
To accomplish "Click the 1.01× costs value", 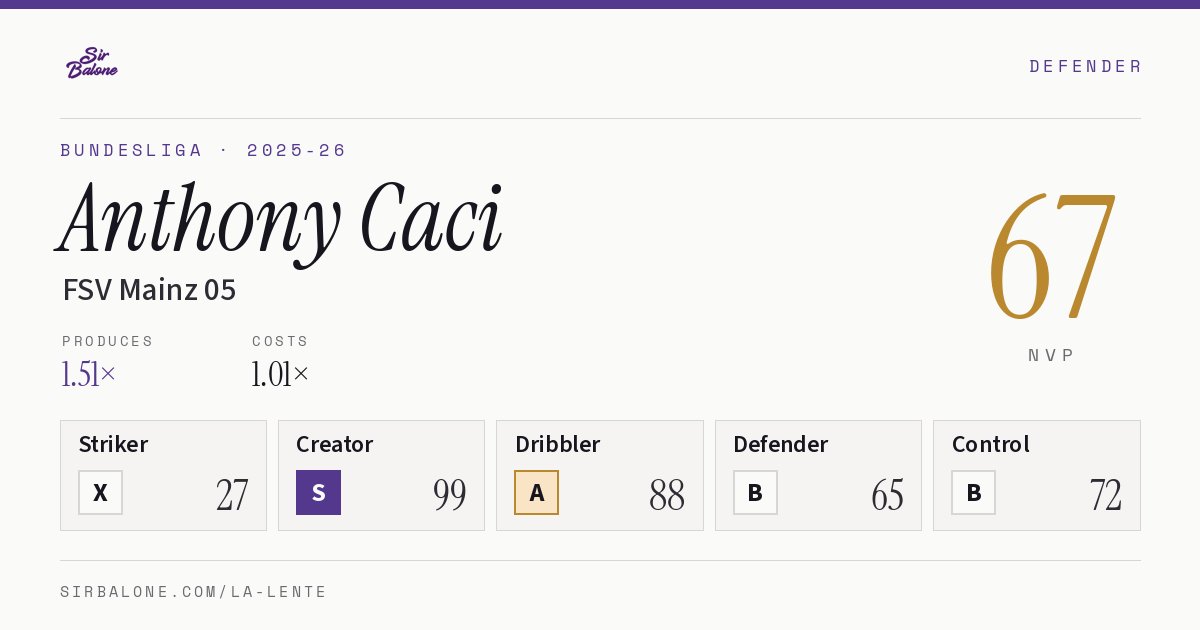I will pyautogui.click(x=280, y=374).
